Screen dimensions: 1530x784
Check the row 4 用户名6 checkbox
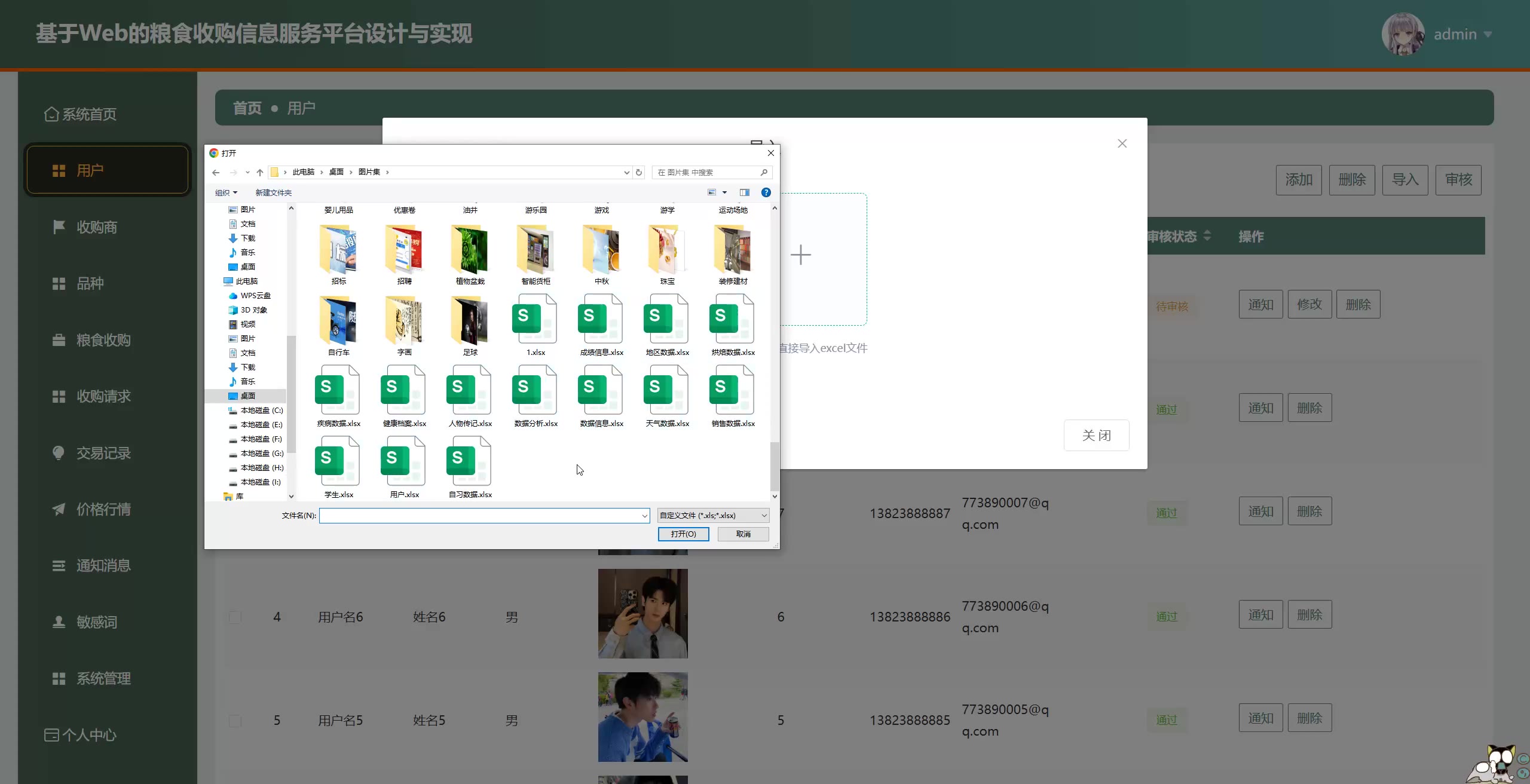(x=235, y=617)
